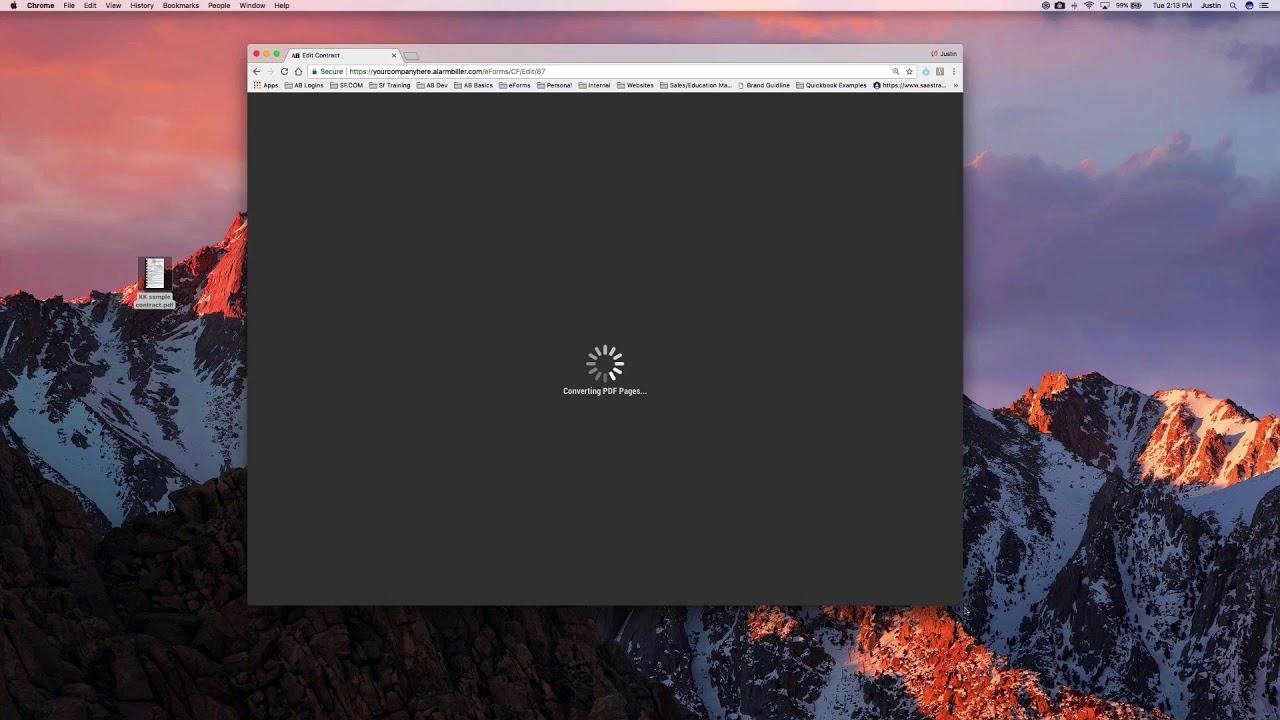Open Siri from the menu bar
This screenshot has height=720, width=1280.
(x=1249, y=5)
